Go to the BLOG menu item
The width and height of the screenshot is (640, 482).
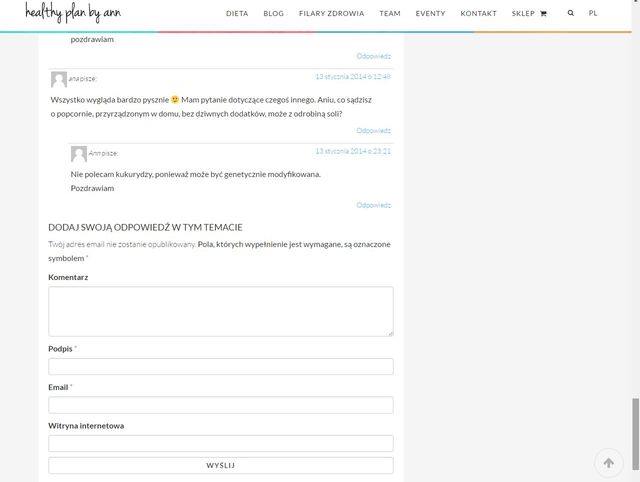[273, 14]
